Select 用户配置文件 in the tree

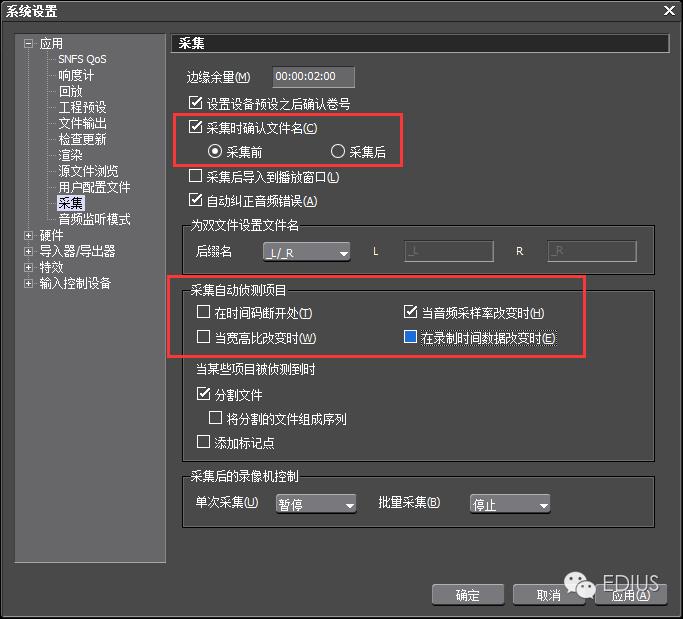pos(94,187)
